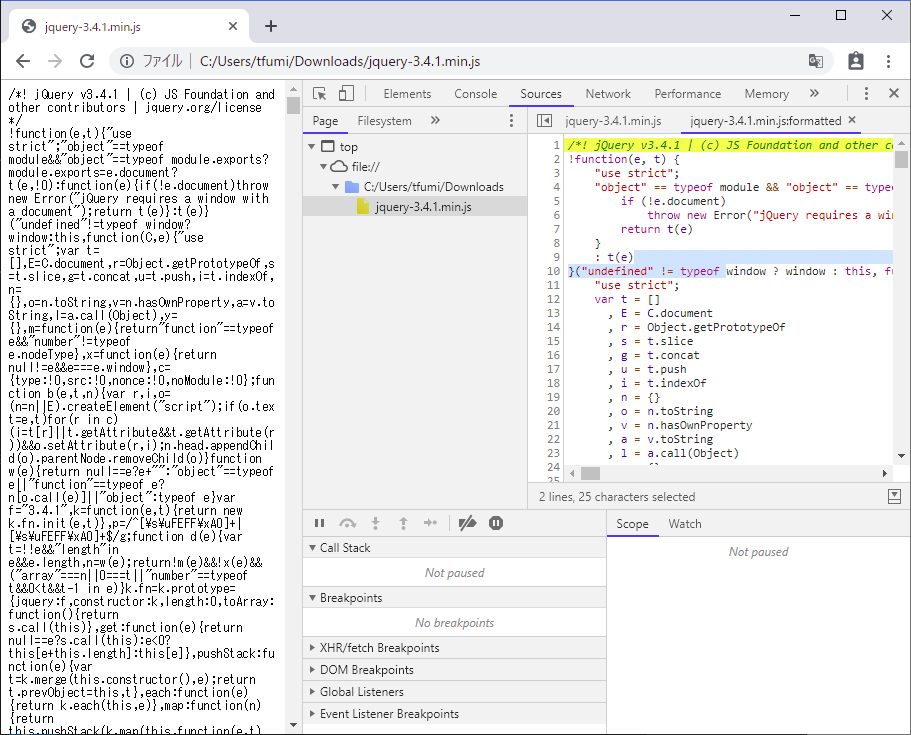This screenshot has width=911, height=735.
Task: Select jquery-3.4.1.min.js in the file tree
Action: pos(415,206)
